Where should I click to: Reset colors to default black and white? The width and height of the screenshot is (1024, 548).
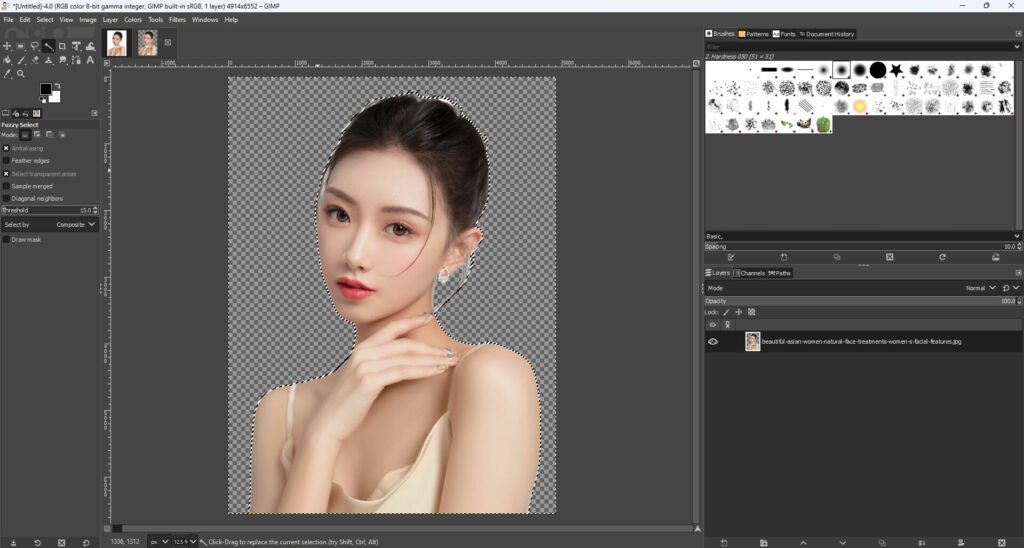(42, 99)
